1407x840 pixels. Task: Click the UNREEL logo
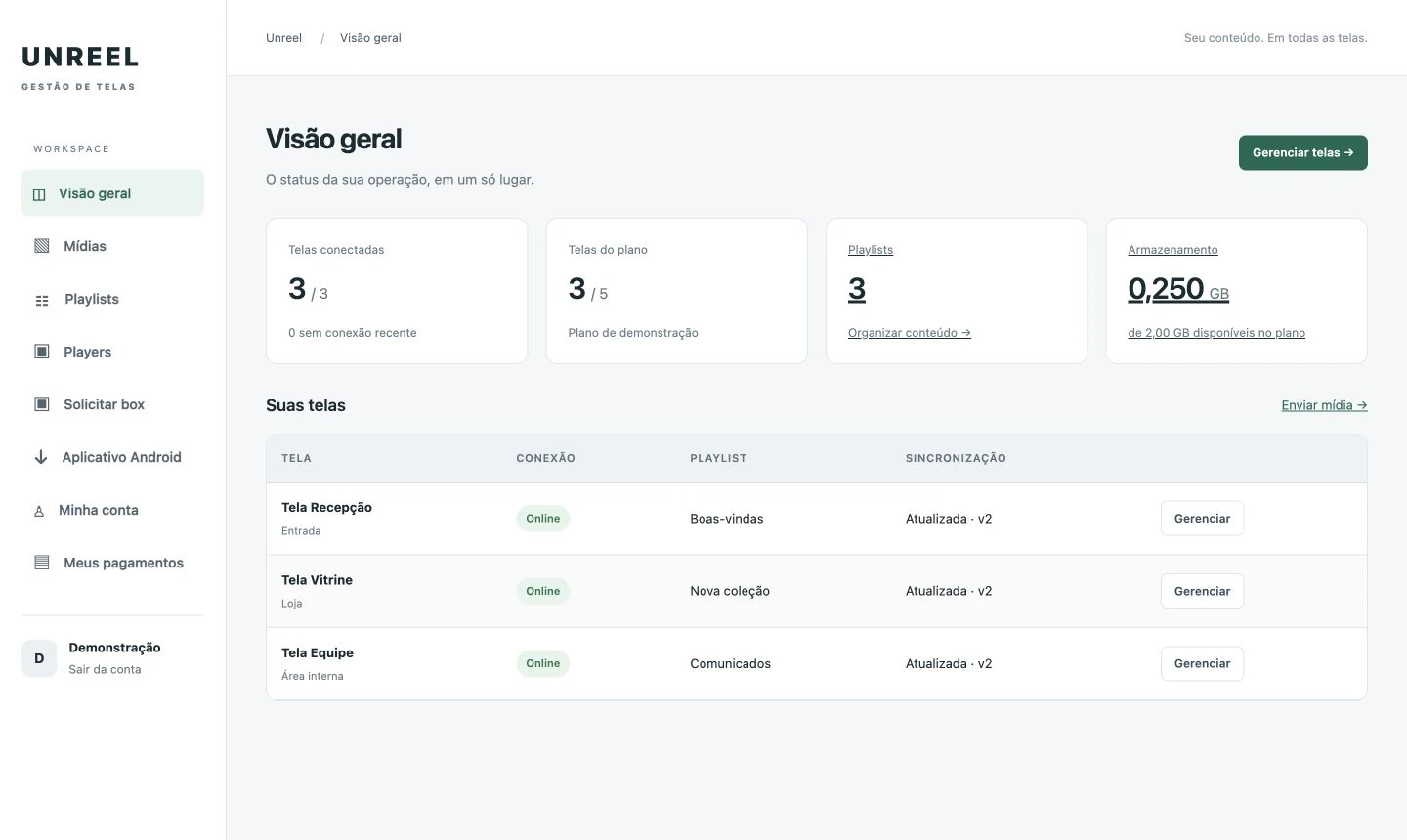coord(80,57)
